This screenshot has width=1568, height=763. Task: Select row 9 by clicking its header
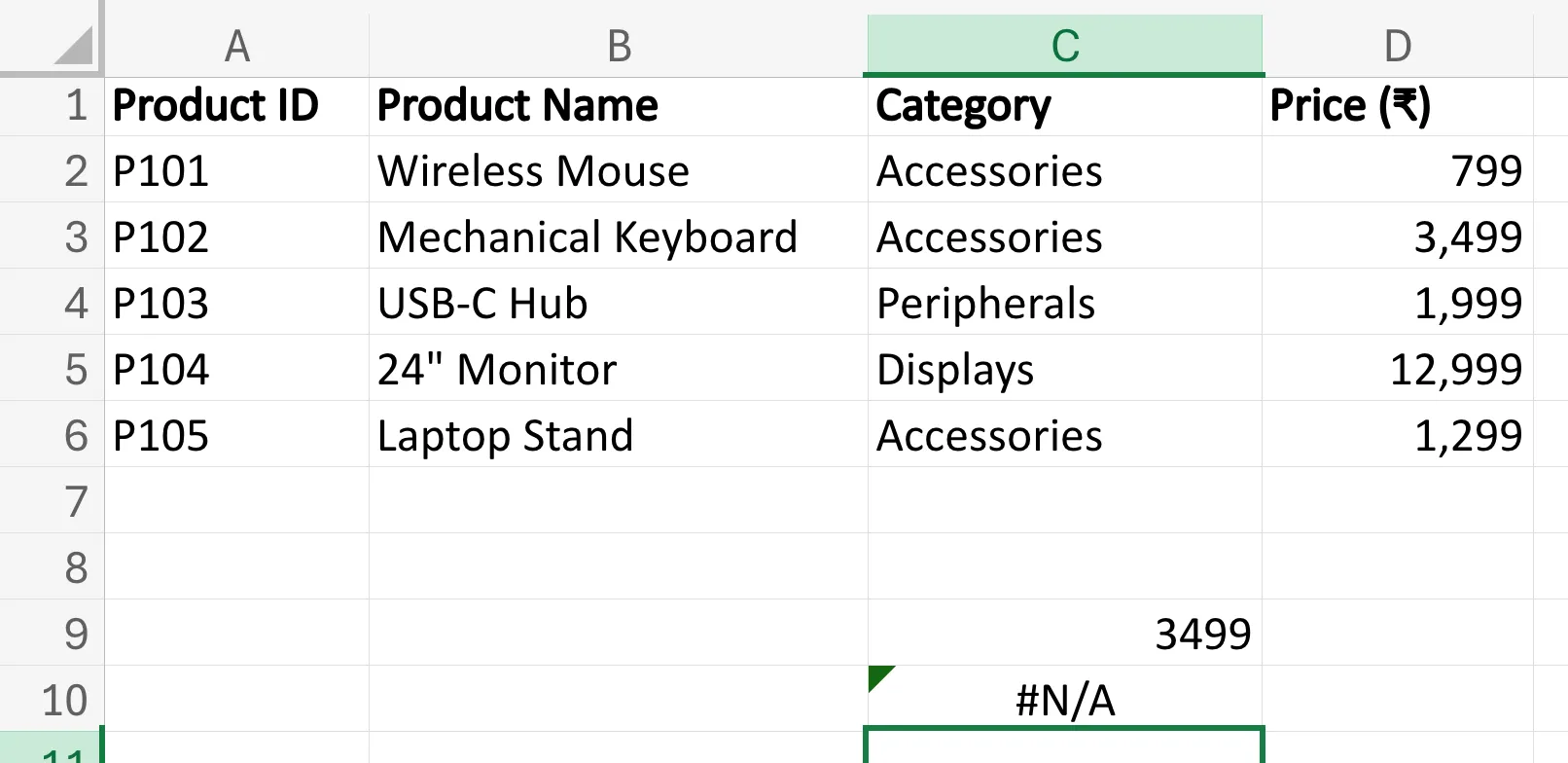[x=75, y=633]
